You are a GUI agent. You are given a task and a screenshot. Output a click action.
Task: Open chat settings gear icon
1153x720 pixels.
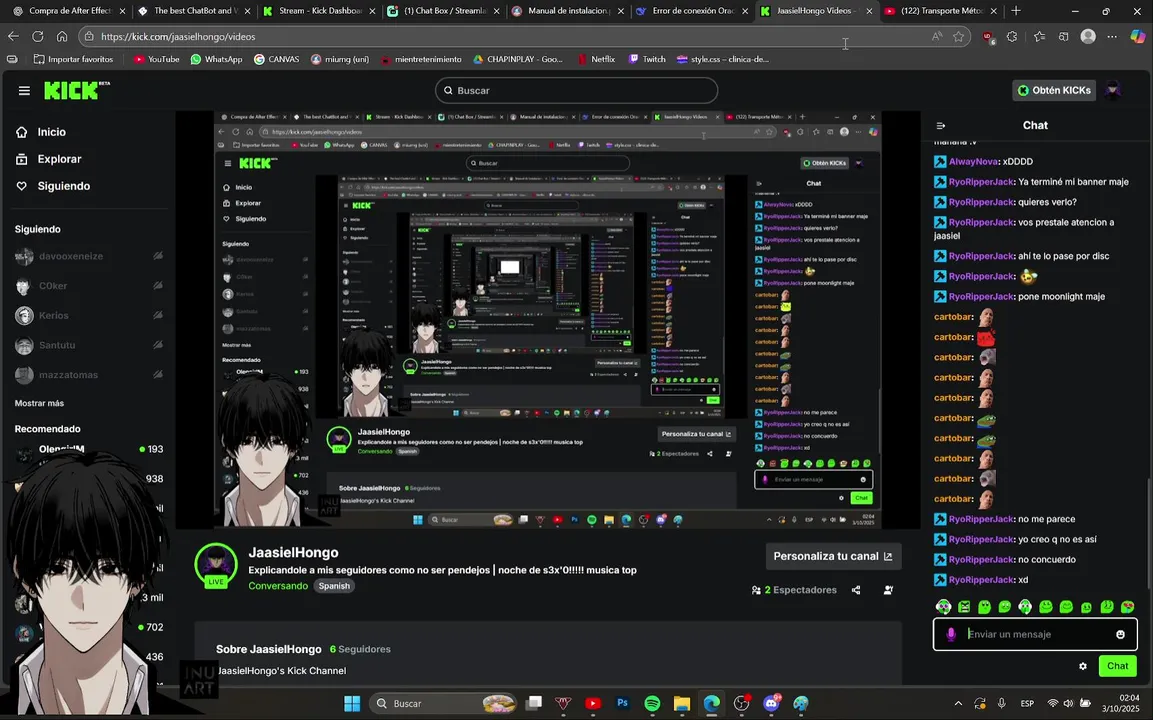[1082, 666]
